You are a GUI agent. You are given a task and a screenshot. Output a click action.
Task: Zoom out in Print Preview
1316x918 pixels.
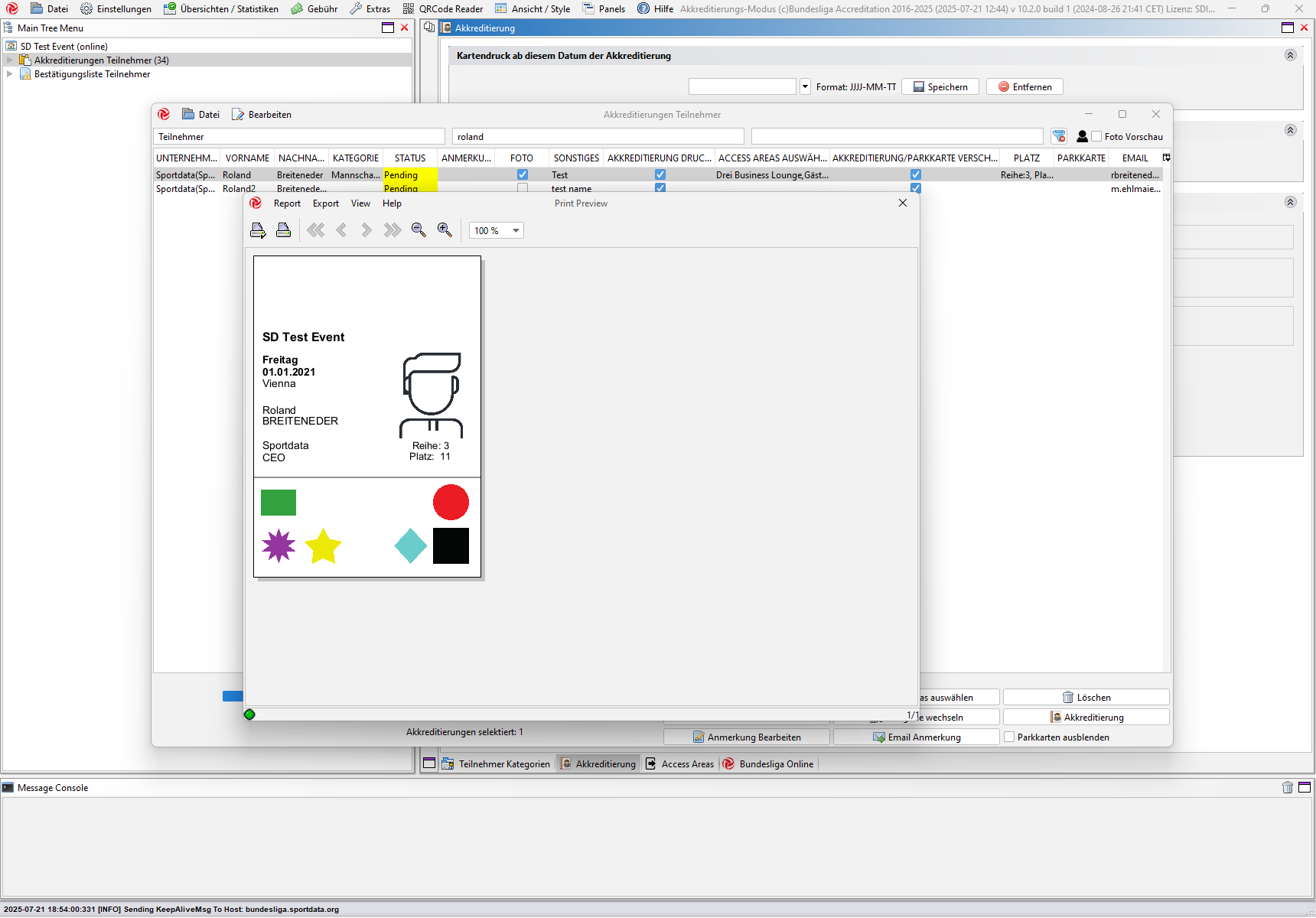coord(419,230)
